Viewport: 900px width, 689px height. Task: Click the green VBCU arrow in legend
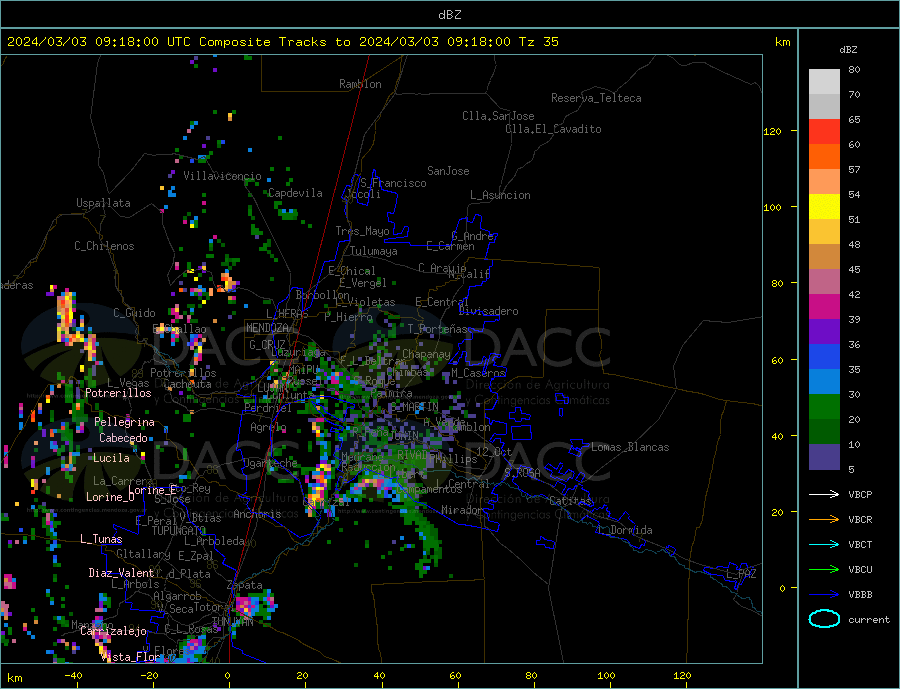point(824,570)
